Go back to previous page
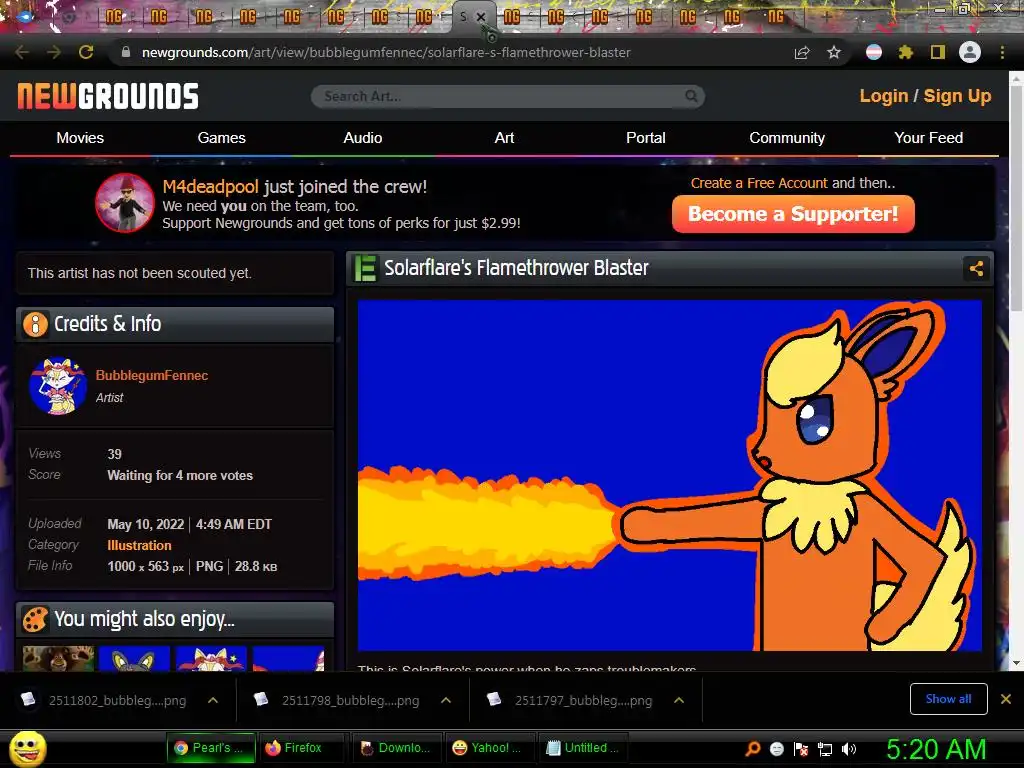Viewport: 1024px width, 768px height. (x=22, y=52)
